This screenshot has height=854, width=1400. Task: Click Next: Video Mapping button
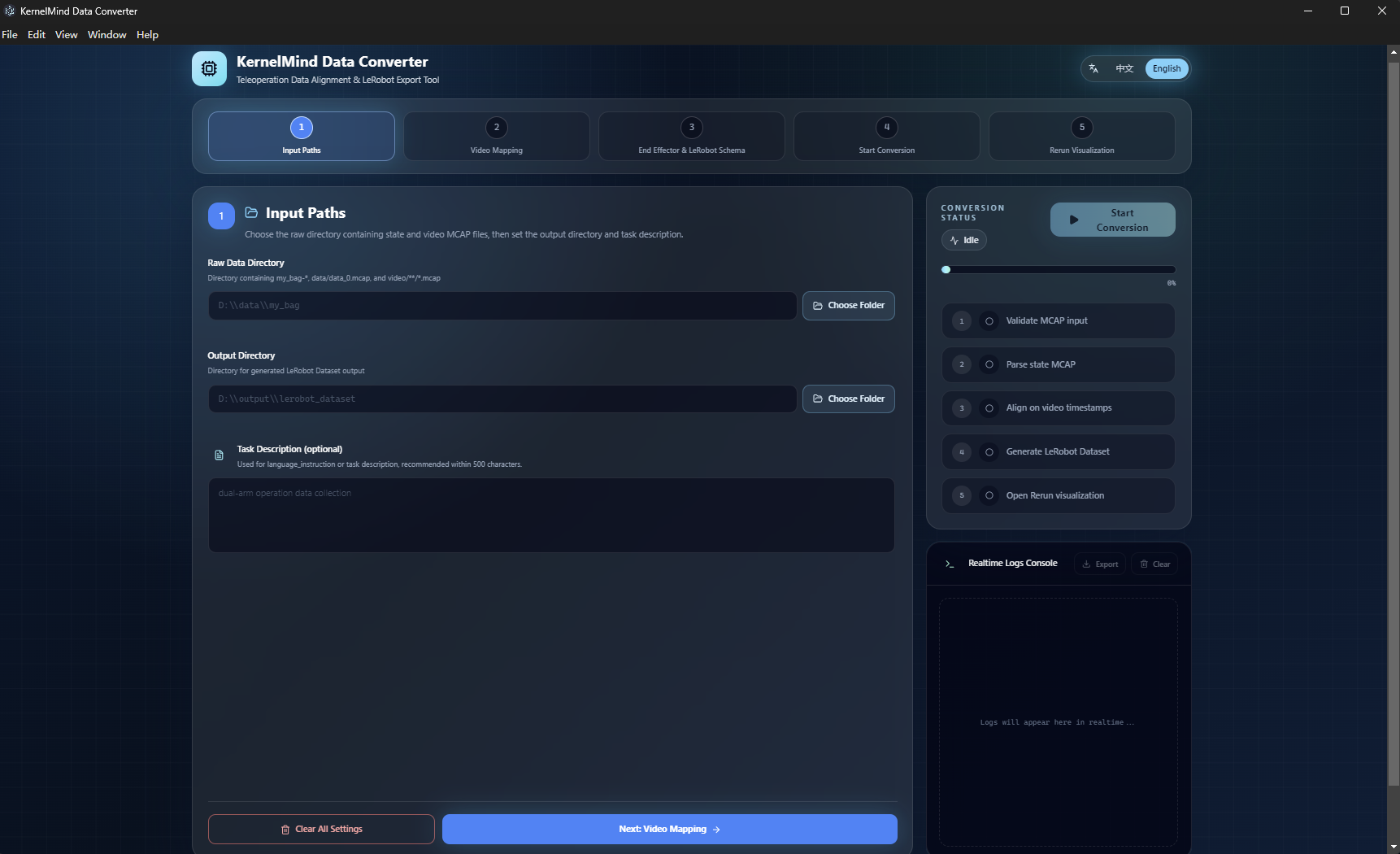click(670, 830)
